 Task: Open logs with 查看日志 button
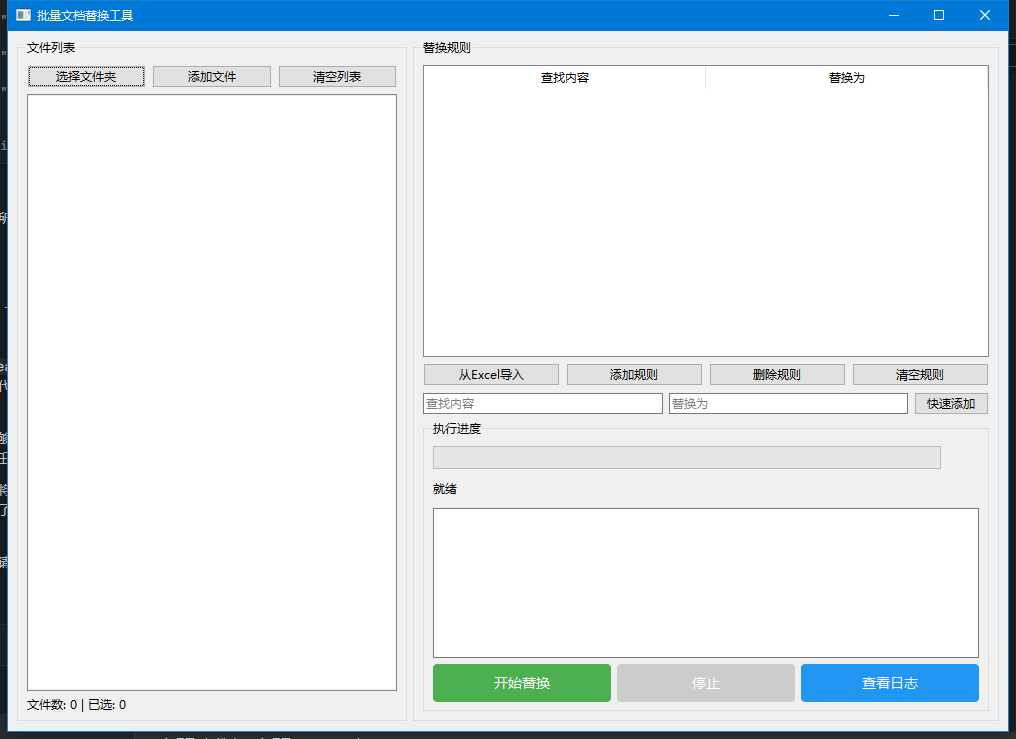tap(890, 683)
